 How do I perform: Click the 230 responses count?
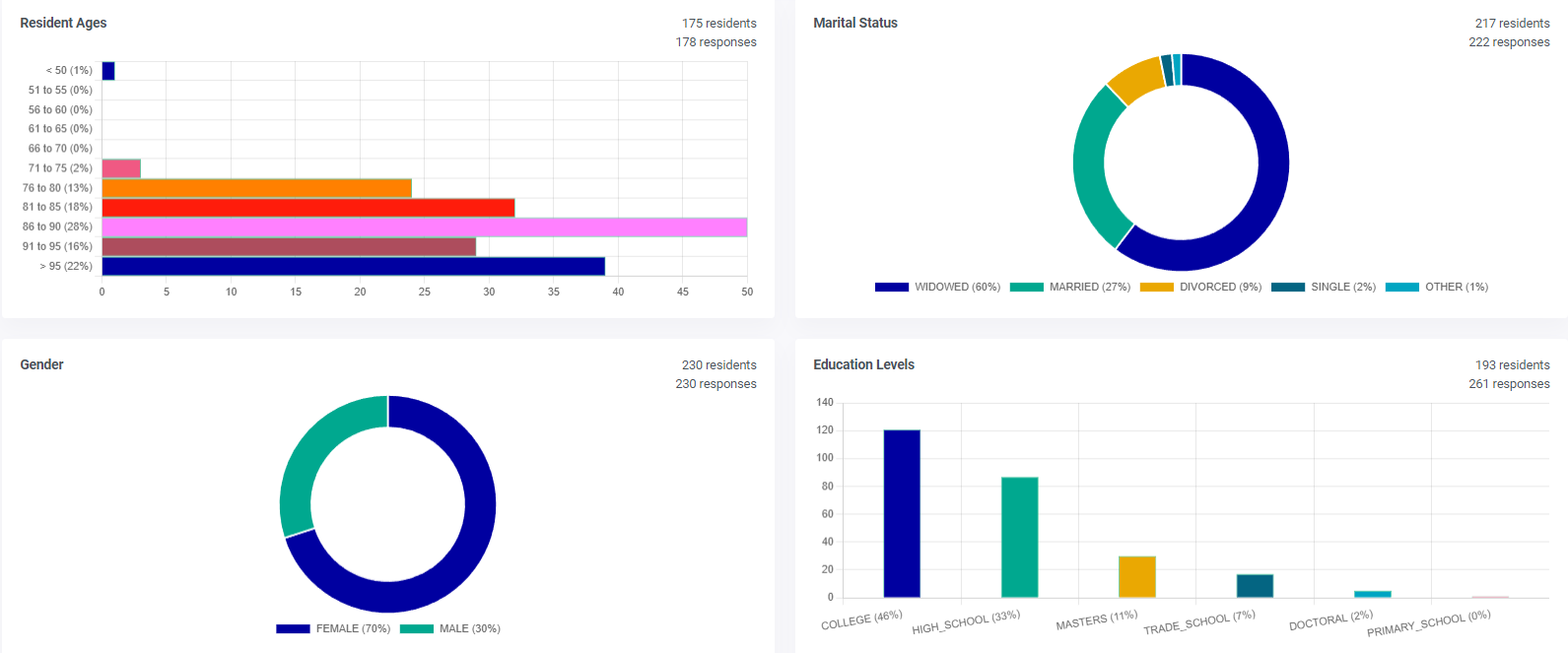[x=716, y=384]
